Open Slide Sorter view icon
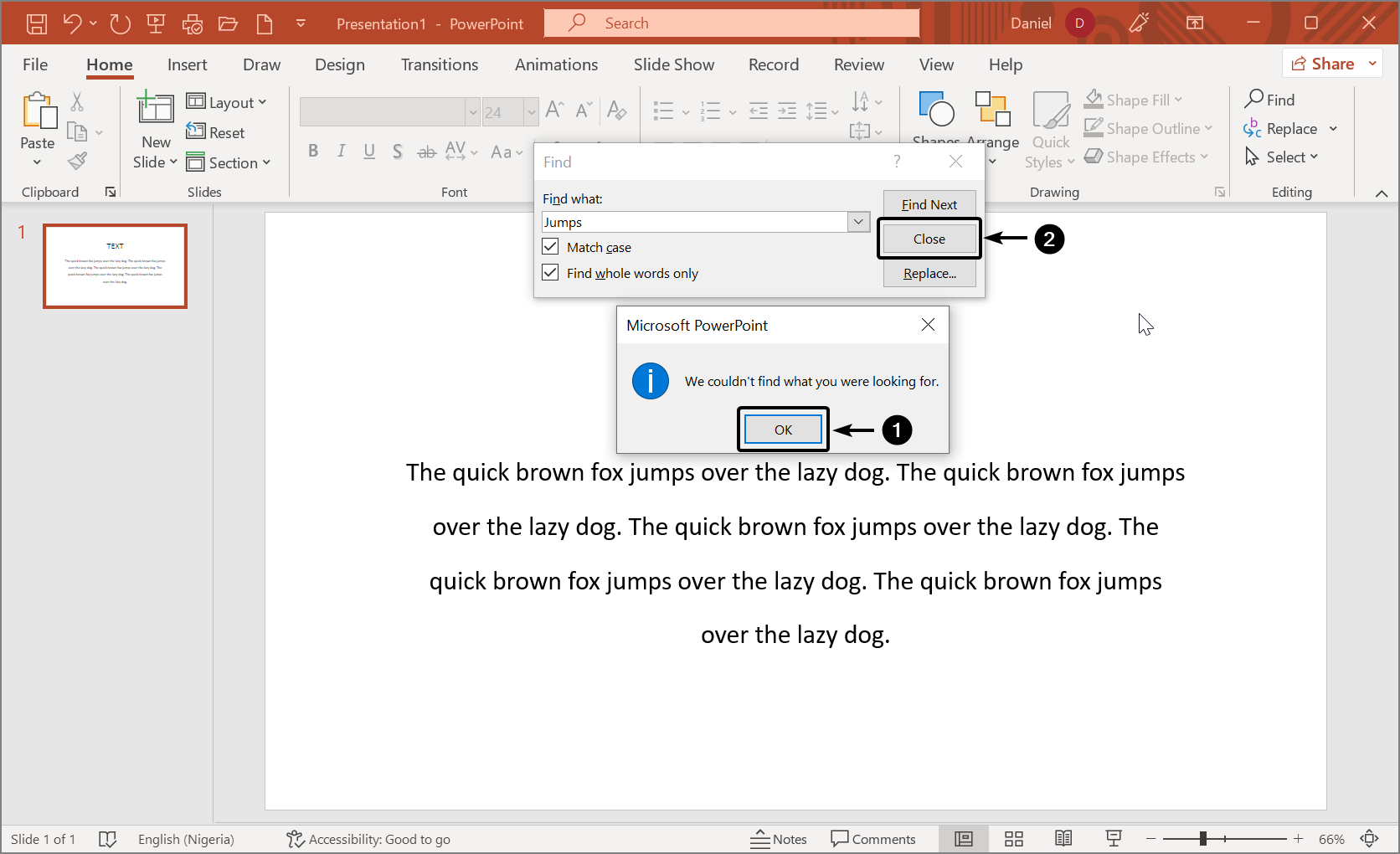The image size is (1400, 854). pyautogui.click(x=1014, y=839)
